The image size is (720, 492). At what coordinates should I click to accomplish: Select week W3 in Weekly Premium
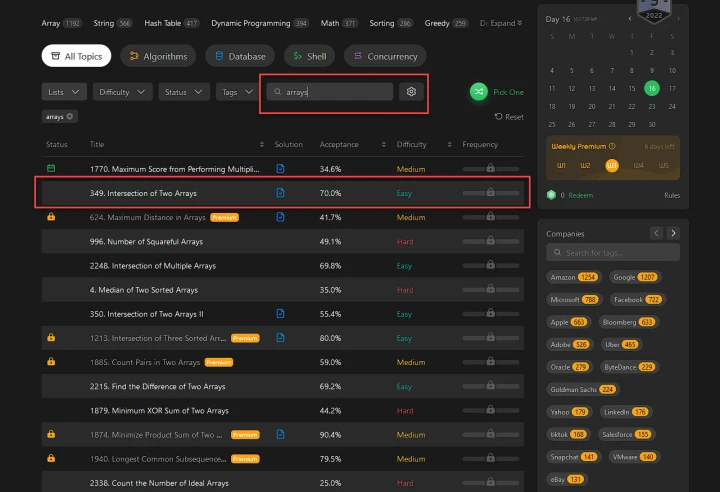(612, 165)
